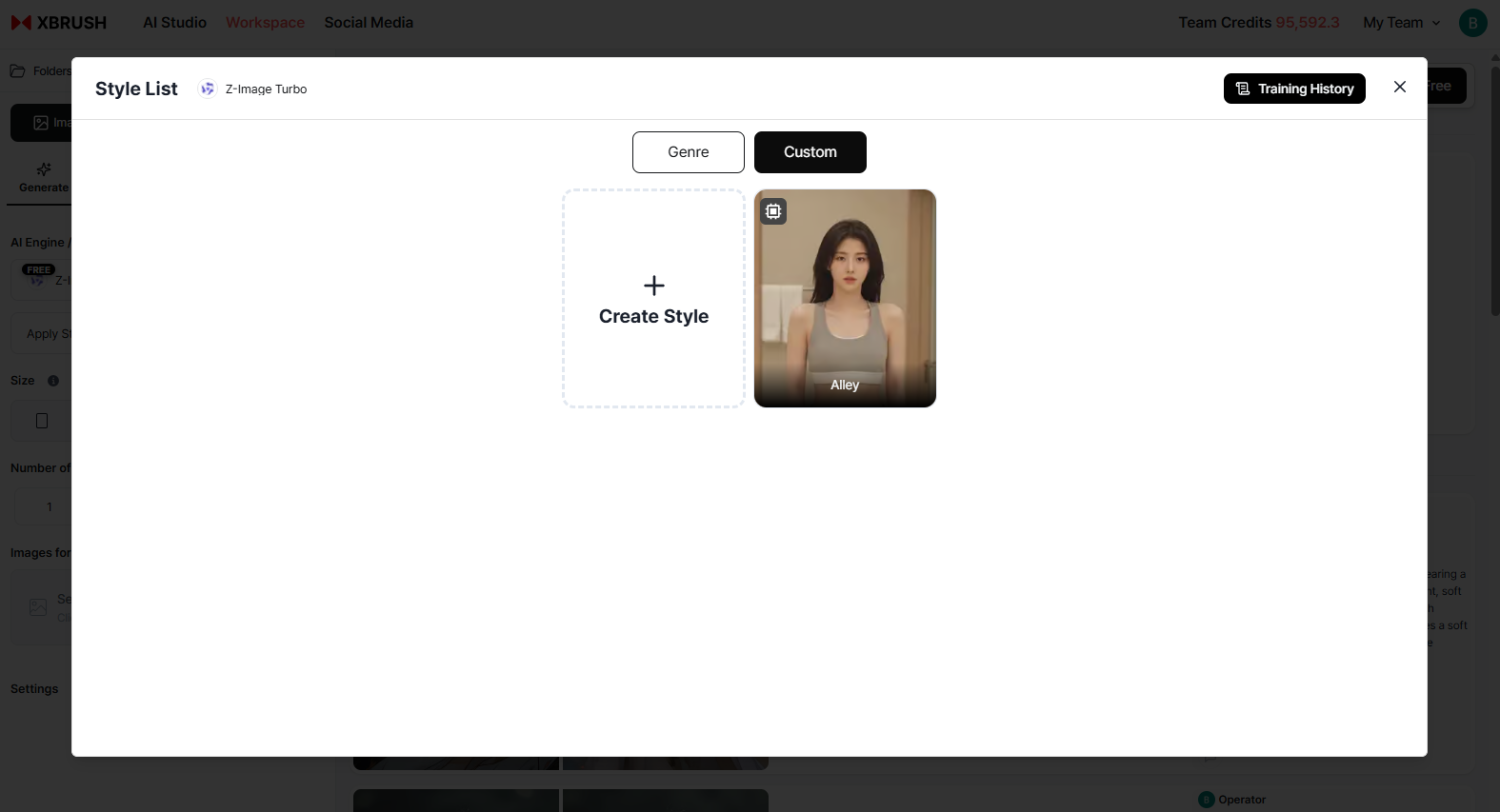
Task: Go to the Workspace section
Action: [x=265, y=22]
